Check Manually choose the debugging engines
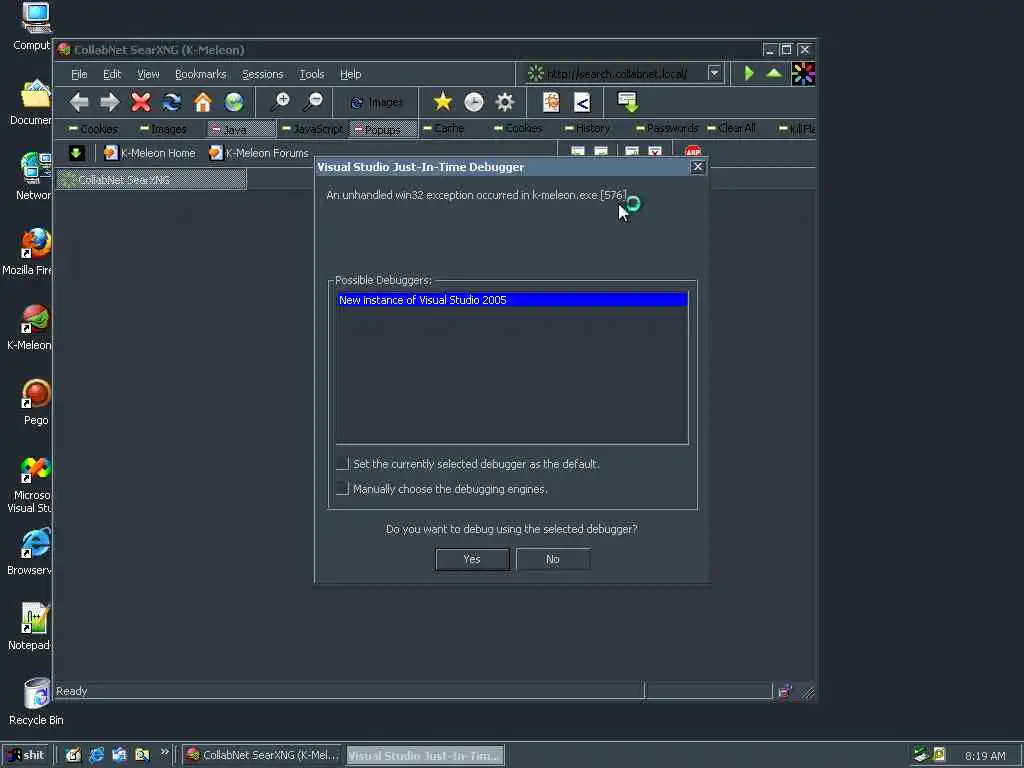Screen dimensions: 1024x768 coord(342,488)
